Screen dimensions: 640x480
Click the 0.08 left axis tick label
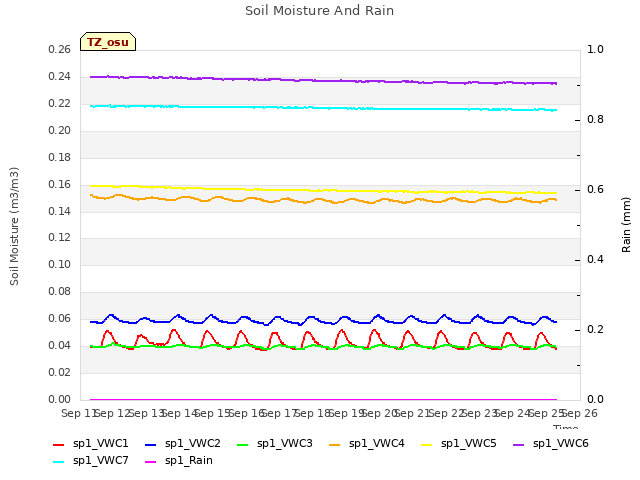tap(59, 291)
